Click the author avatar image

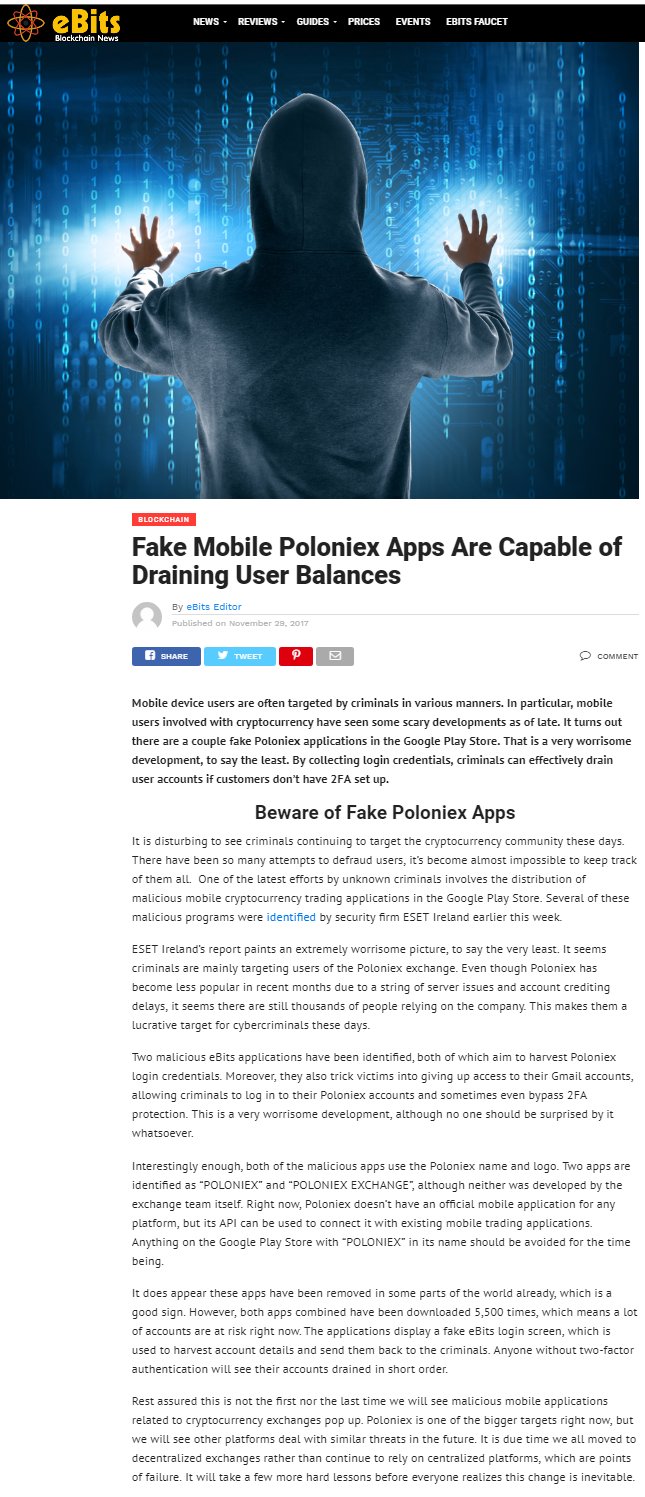point(147,616)
